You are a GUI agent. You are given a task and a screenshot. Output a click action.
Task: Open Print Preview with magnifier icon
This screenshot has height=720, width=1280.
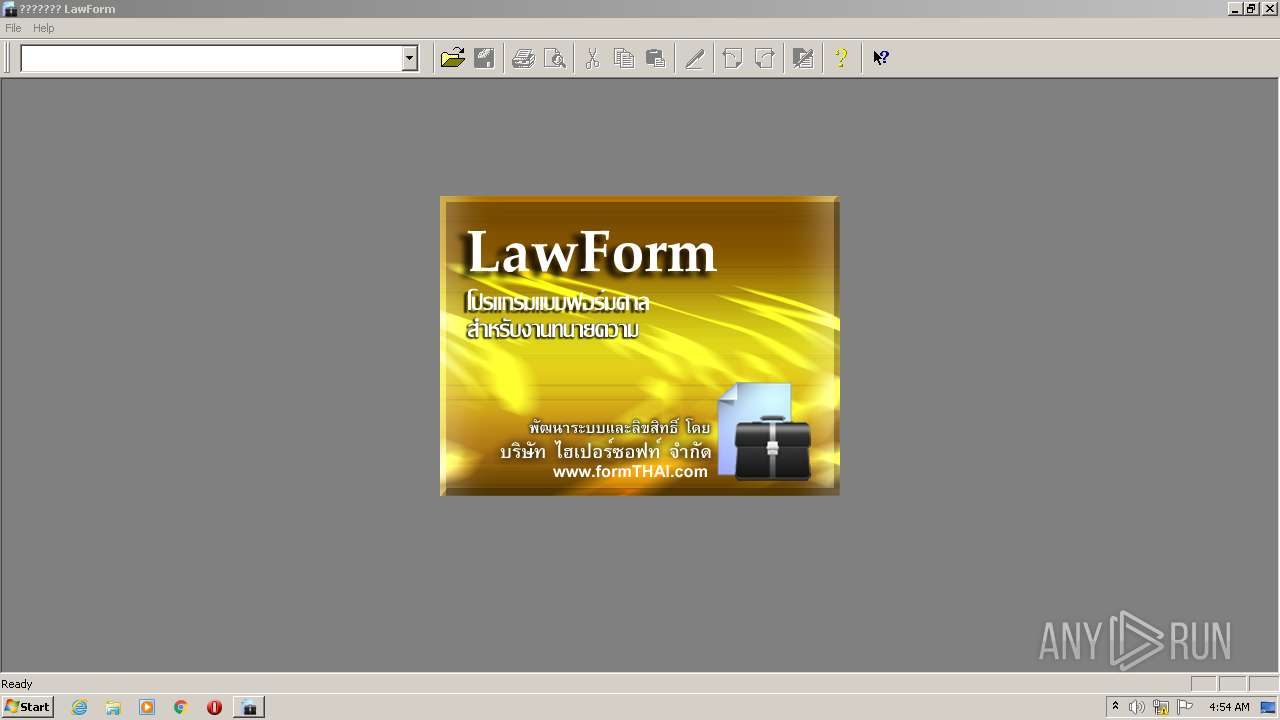555,58
